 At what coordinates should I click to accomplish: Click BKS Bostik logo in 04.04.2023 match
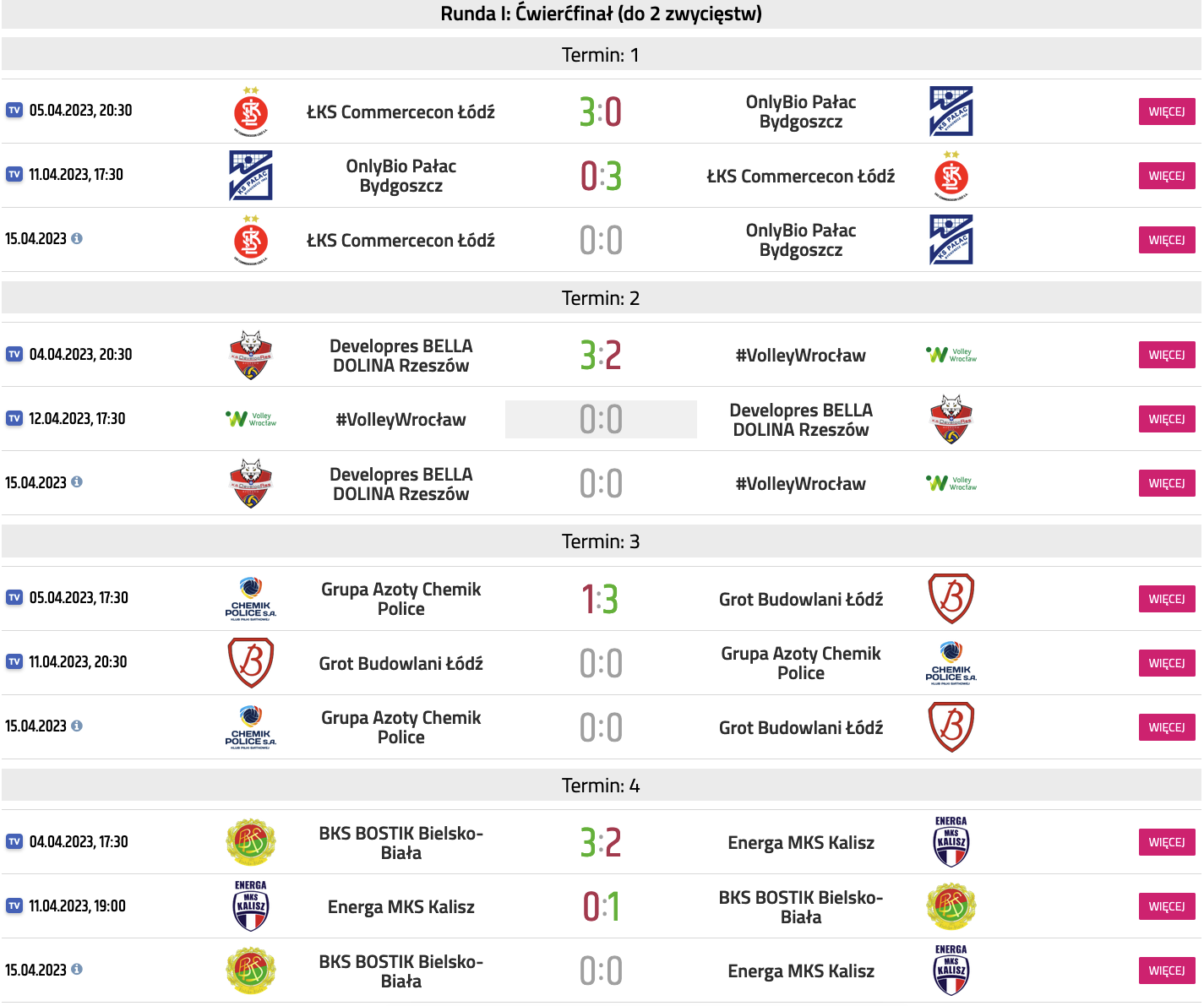(x=251, y=842)
